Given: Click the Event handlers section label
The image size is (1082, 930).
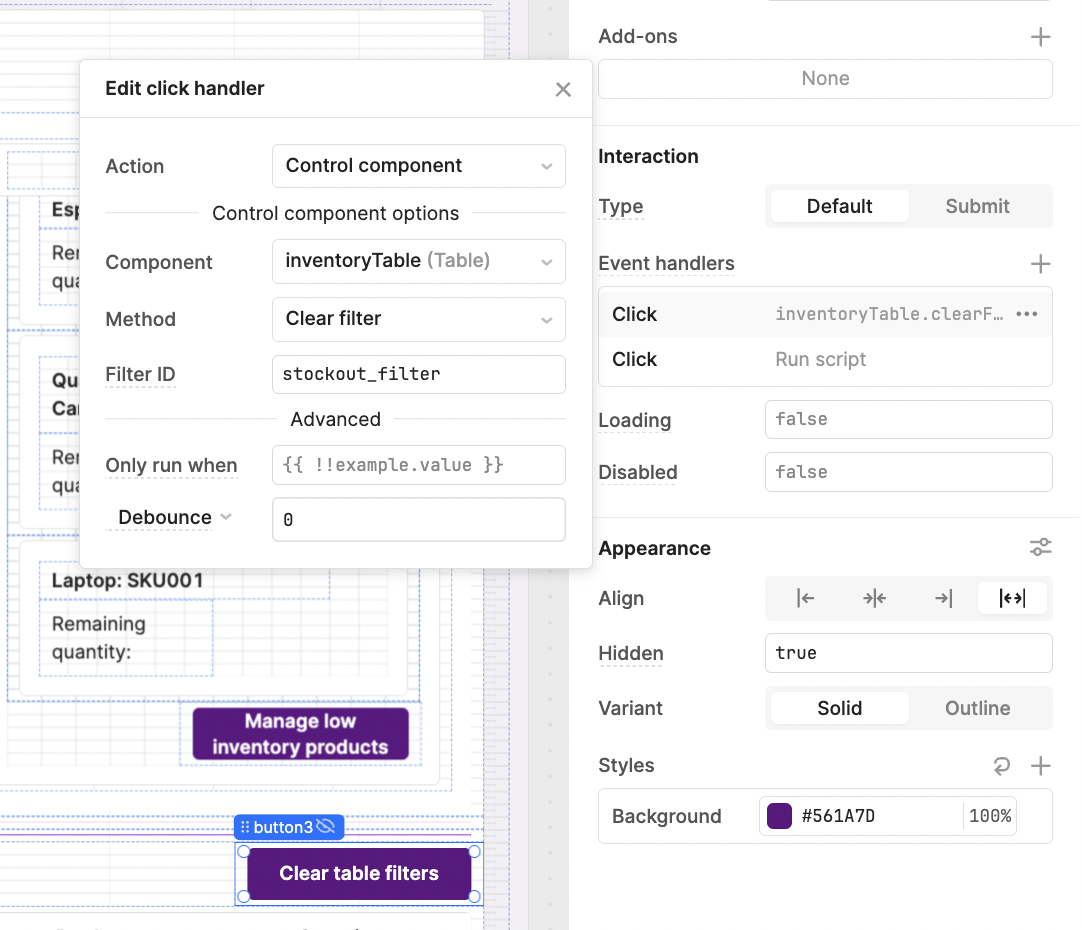Looking at the screenshot, I should click(x=666, y=264).
